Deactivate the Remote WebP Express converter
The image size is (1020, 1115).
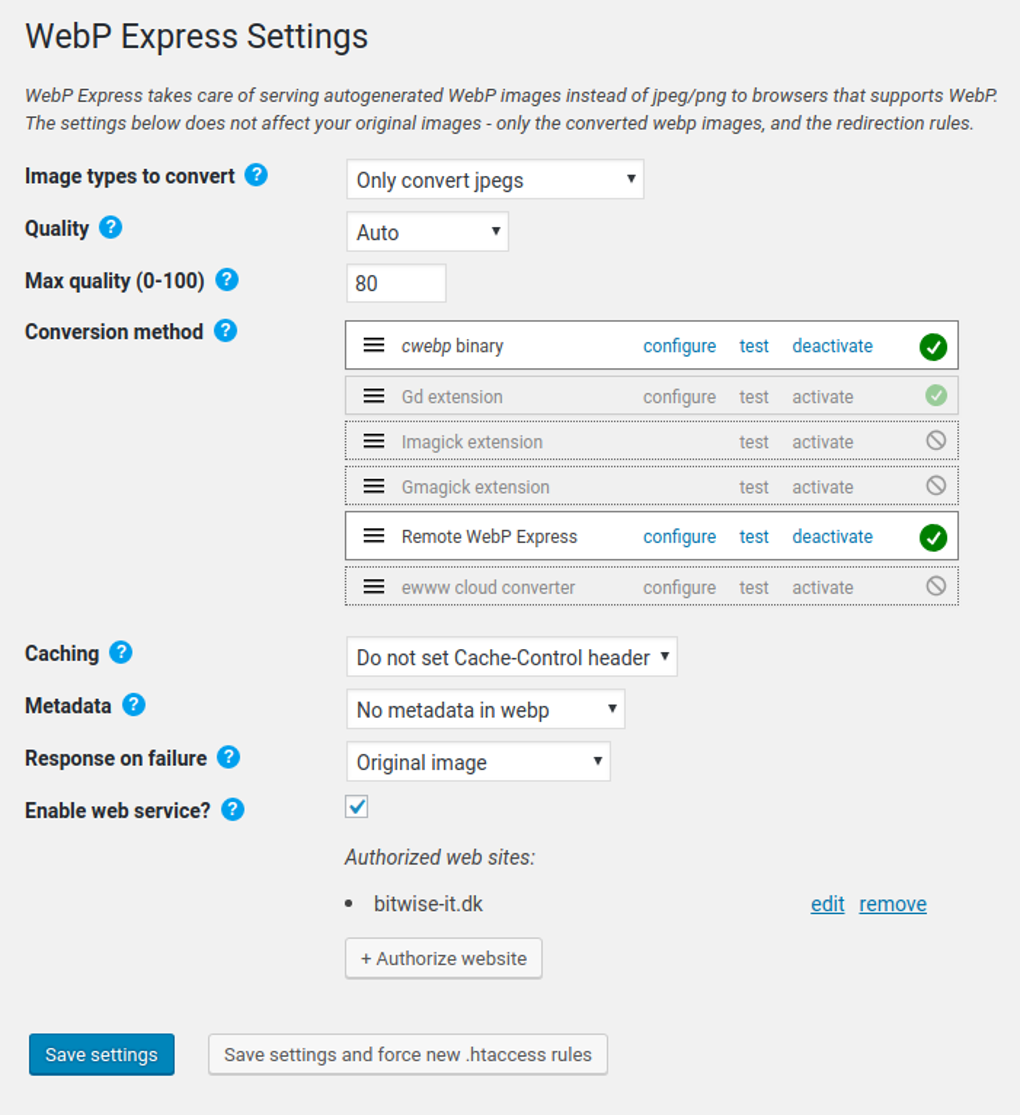click(832, 536)
